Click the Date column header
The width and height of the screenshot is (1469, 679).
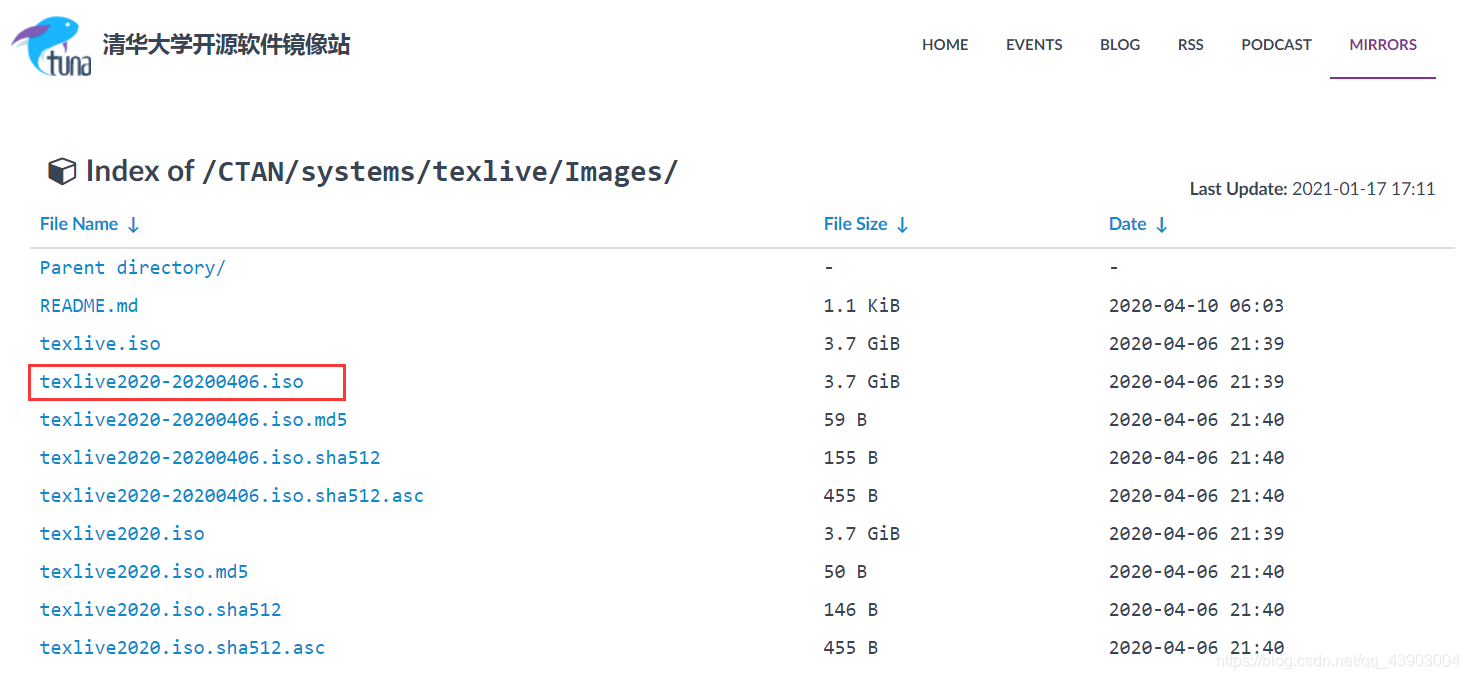pyautogui.click(x=1128, y=224)
